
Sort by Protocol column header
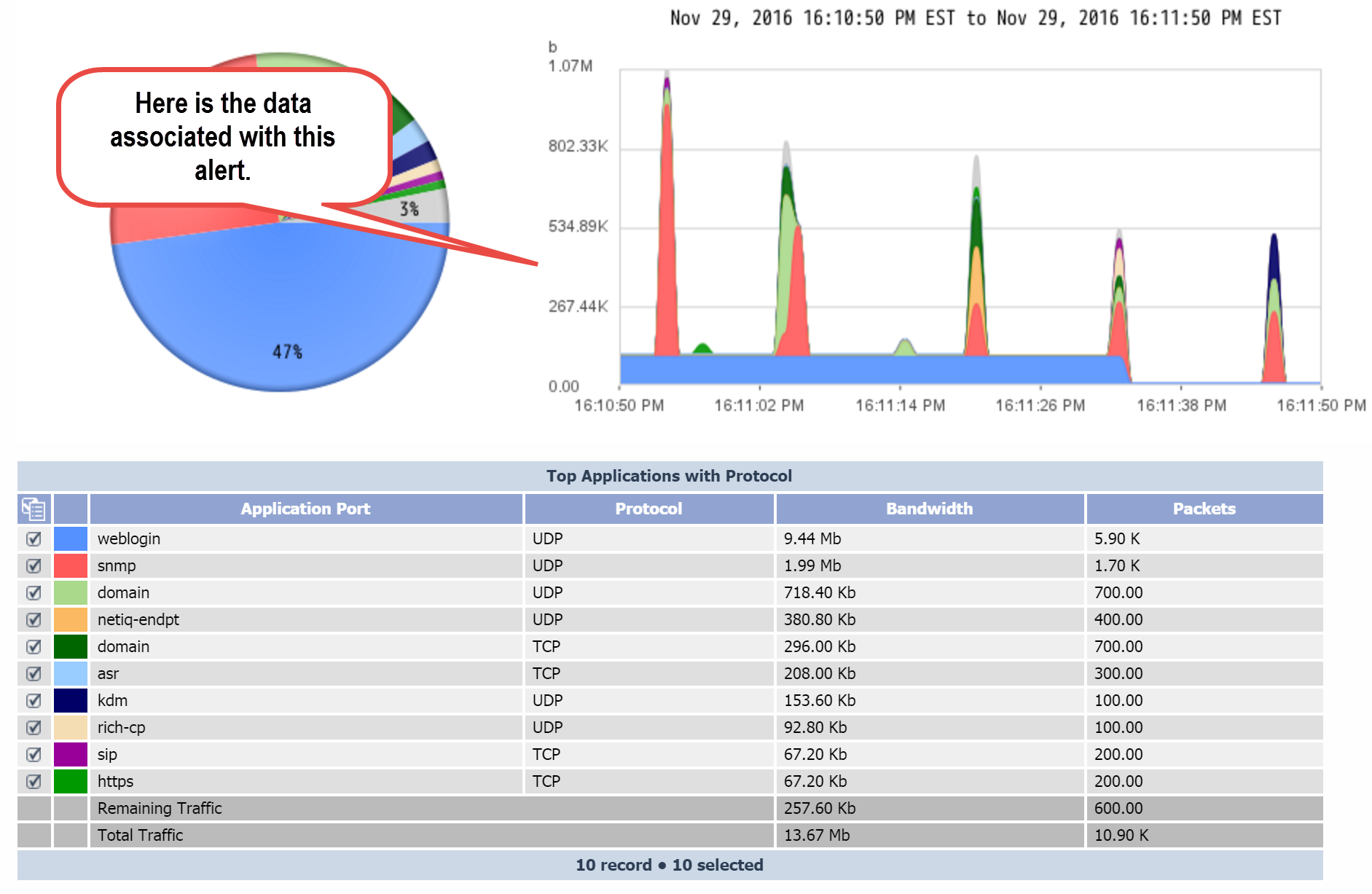(648, 509)
